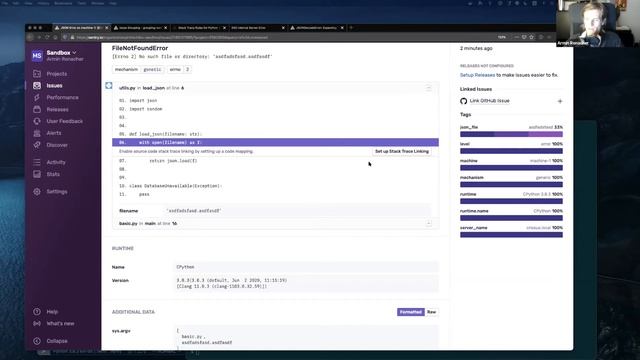
Task: Click the browser bookmark star icon
Action: 531,37
